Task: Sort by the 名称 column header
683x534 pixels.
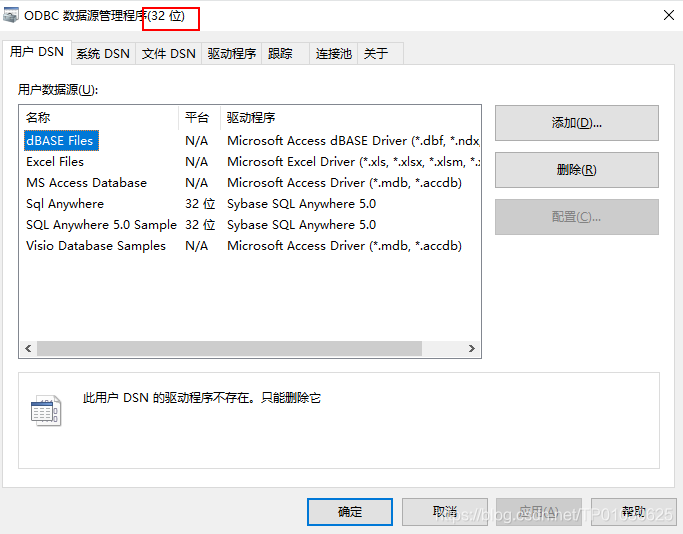Action: click(x=99, y=118)
